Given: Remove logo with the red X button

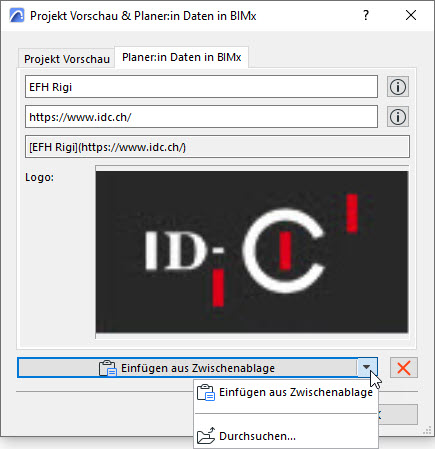Looking at the screenshot, I should point(404,368).
